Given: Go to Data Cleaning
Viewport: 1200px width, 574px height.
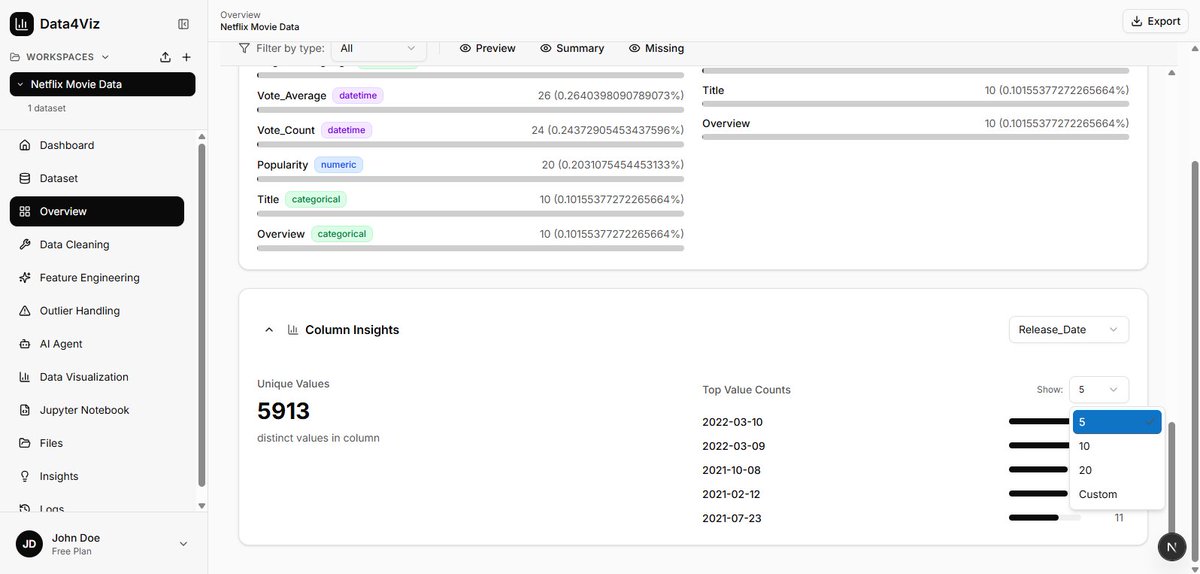Looking at the screenshot, I should click(x=97, y=244).
